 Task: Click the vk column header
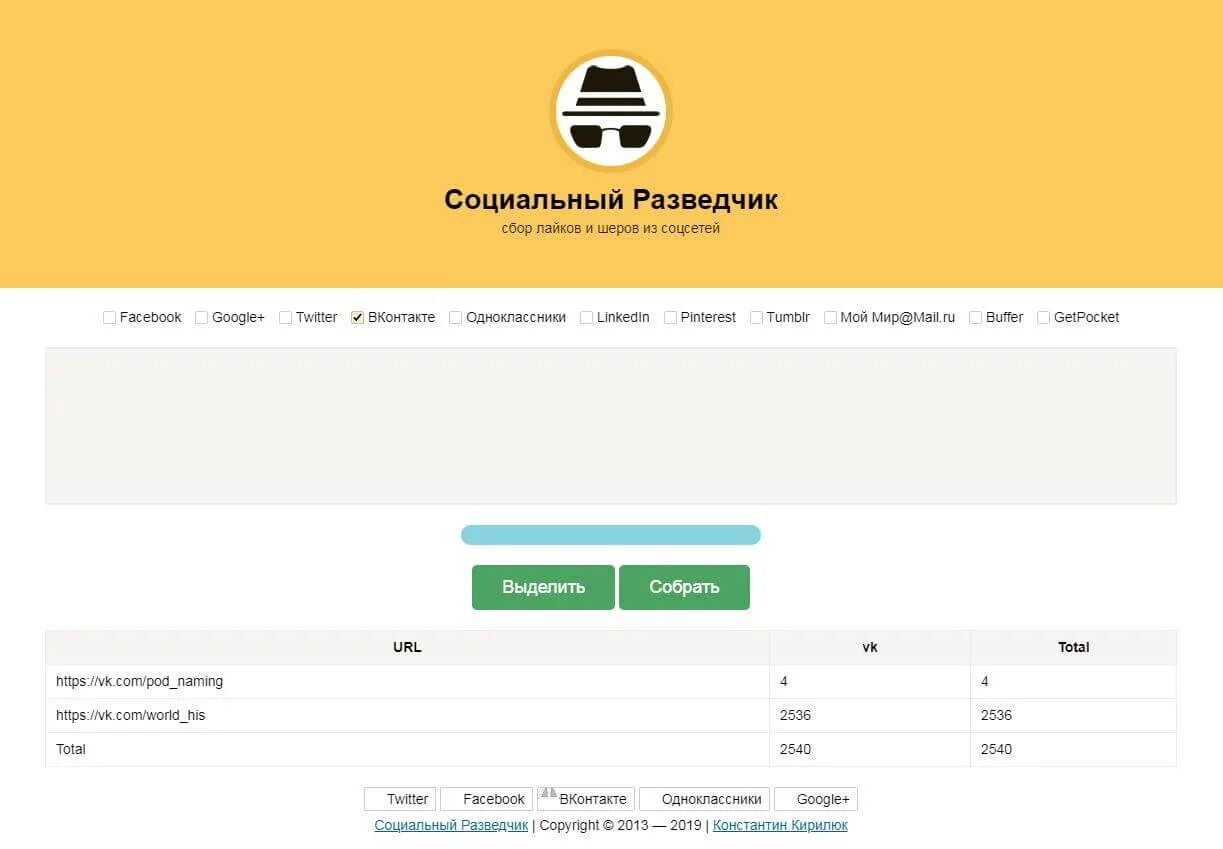pyautogui.click(x=869, y=647)
